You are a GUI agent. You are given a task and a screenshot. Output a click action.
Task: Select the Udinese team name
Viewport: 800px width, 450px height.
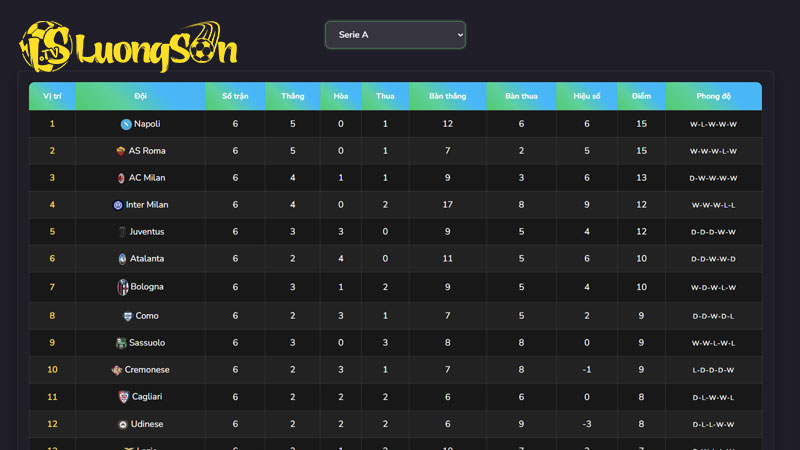tap(146, 424)
